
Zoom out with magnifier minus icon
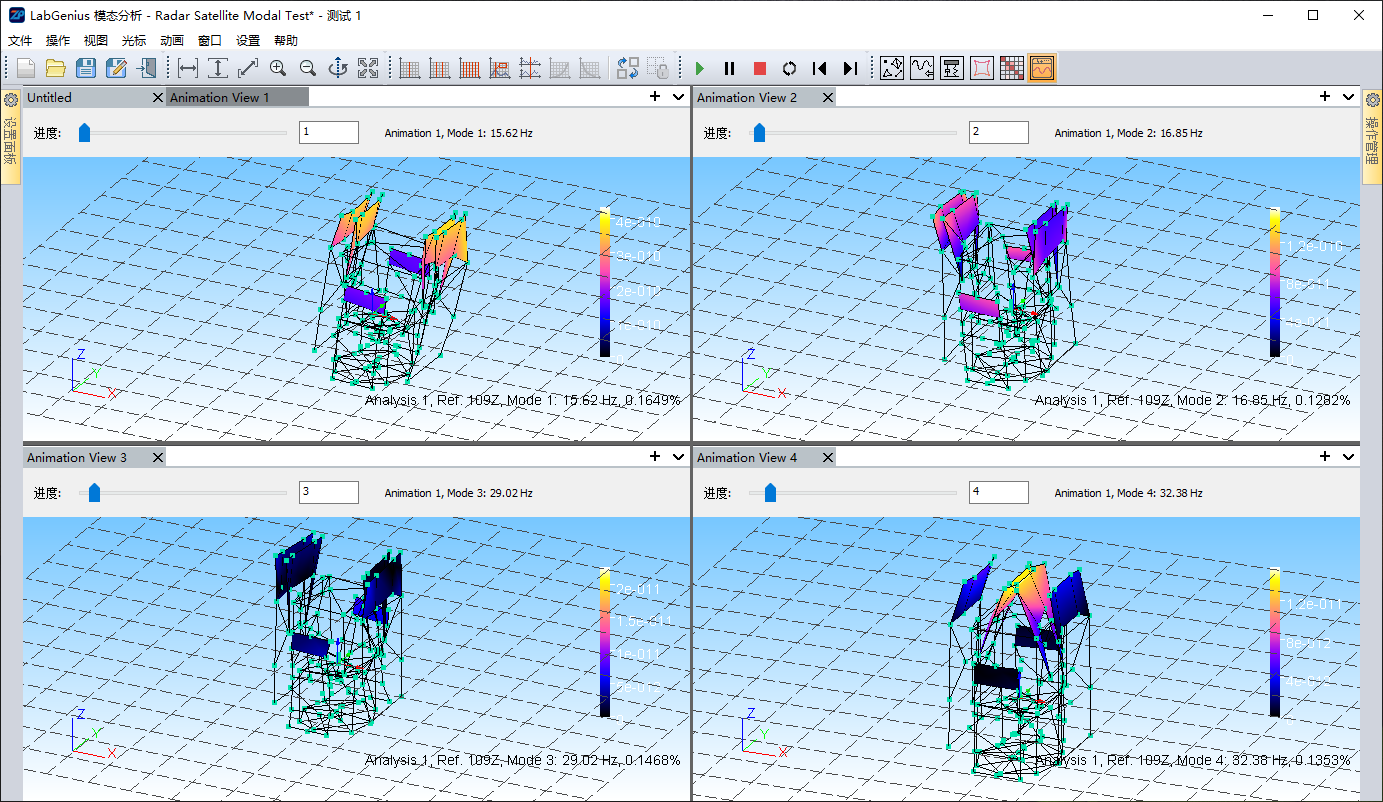pos(308,68)
